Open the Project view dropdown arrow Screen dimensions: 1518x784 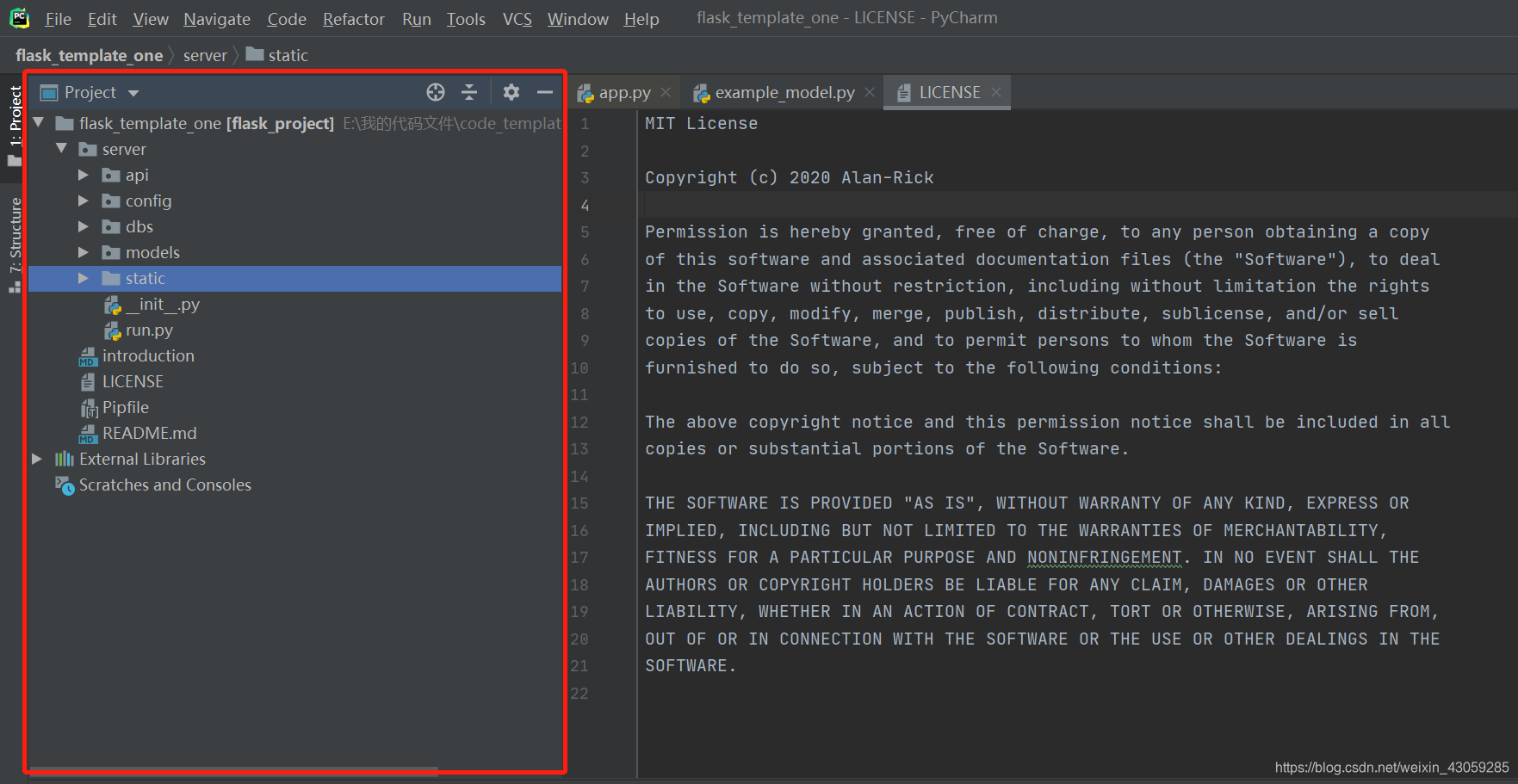pyautogui.click(x=133, y=93)
